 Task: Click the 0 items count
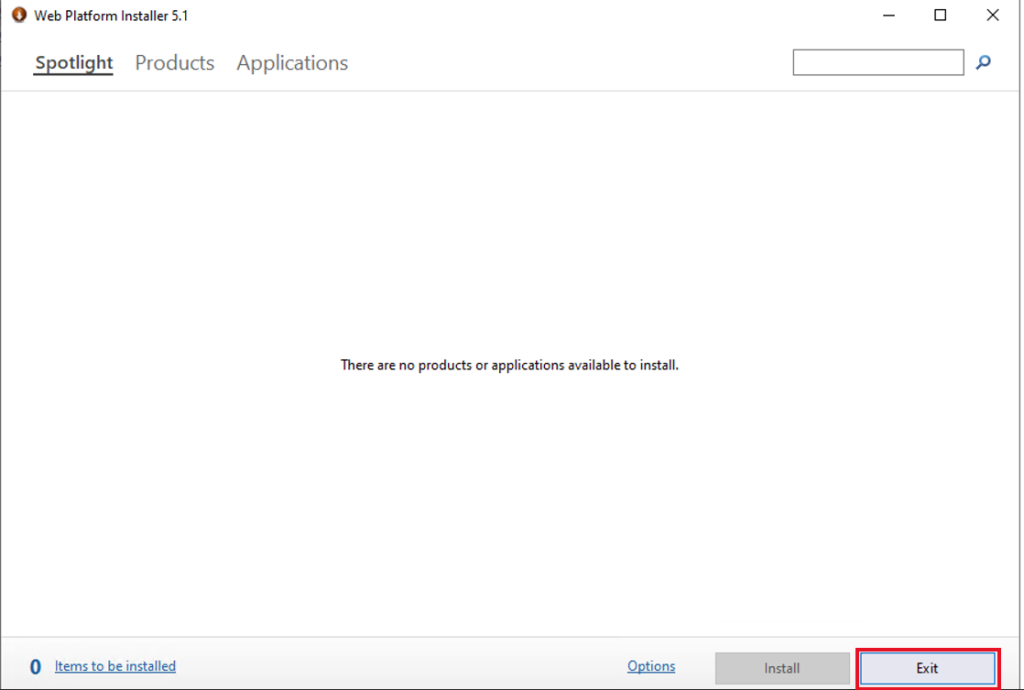pyautogui.click(x=35, y=666)
